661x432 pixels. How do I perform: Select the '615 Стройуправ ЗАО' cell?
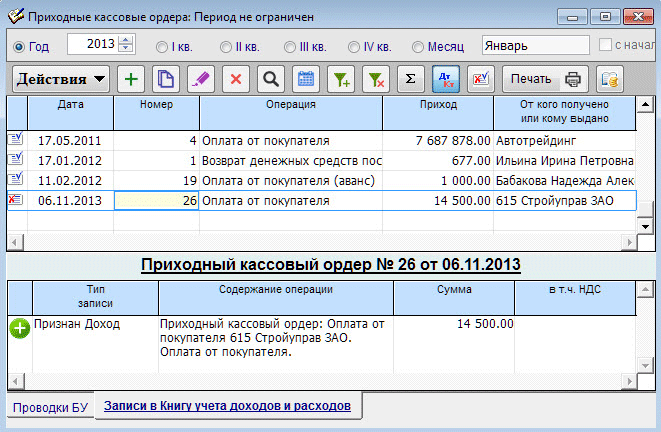click(564, 201)
